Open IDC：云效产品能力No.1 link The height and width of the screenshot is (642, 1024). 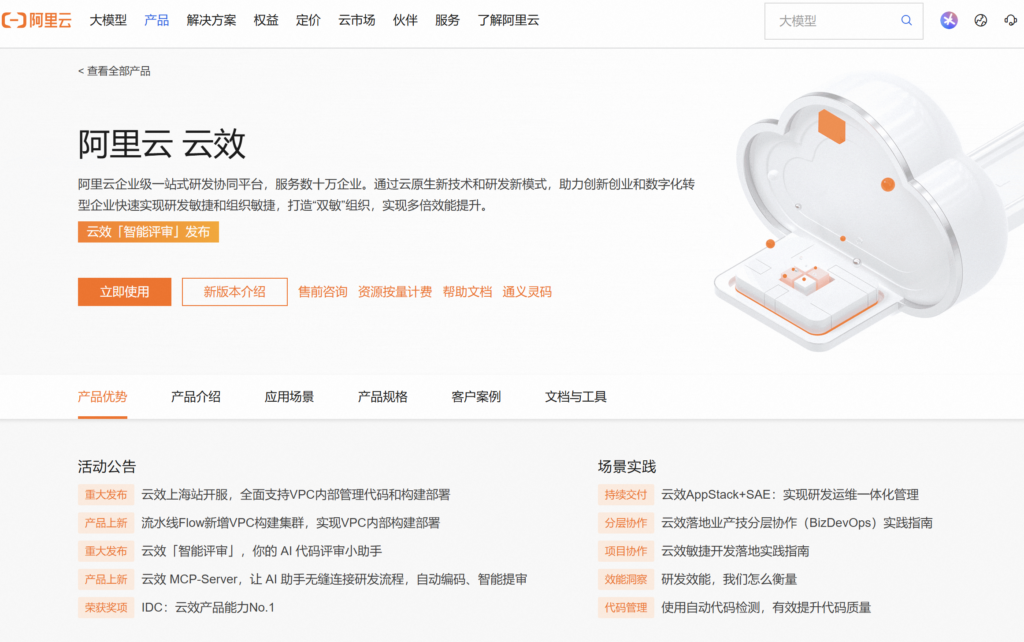(x=208, y=607)
